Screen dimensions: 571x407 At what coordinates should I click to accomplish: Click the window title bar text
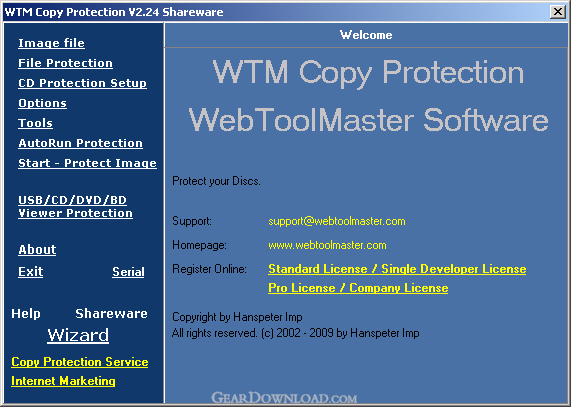point(114,12)
